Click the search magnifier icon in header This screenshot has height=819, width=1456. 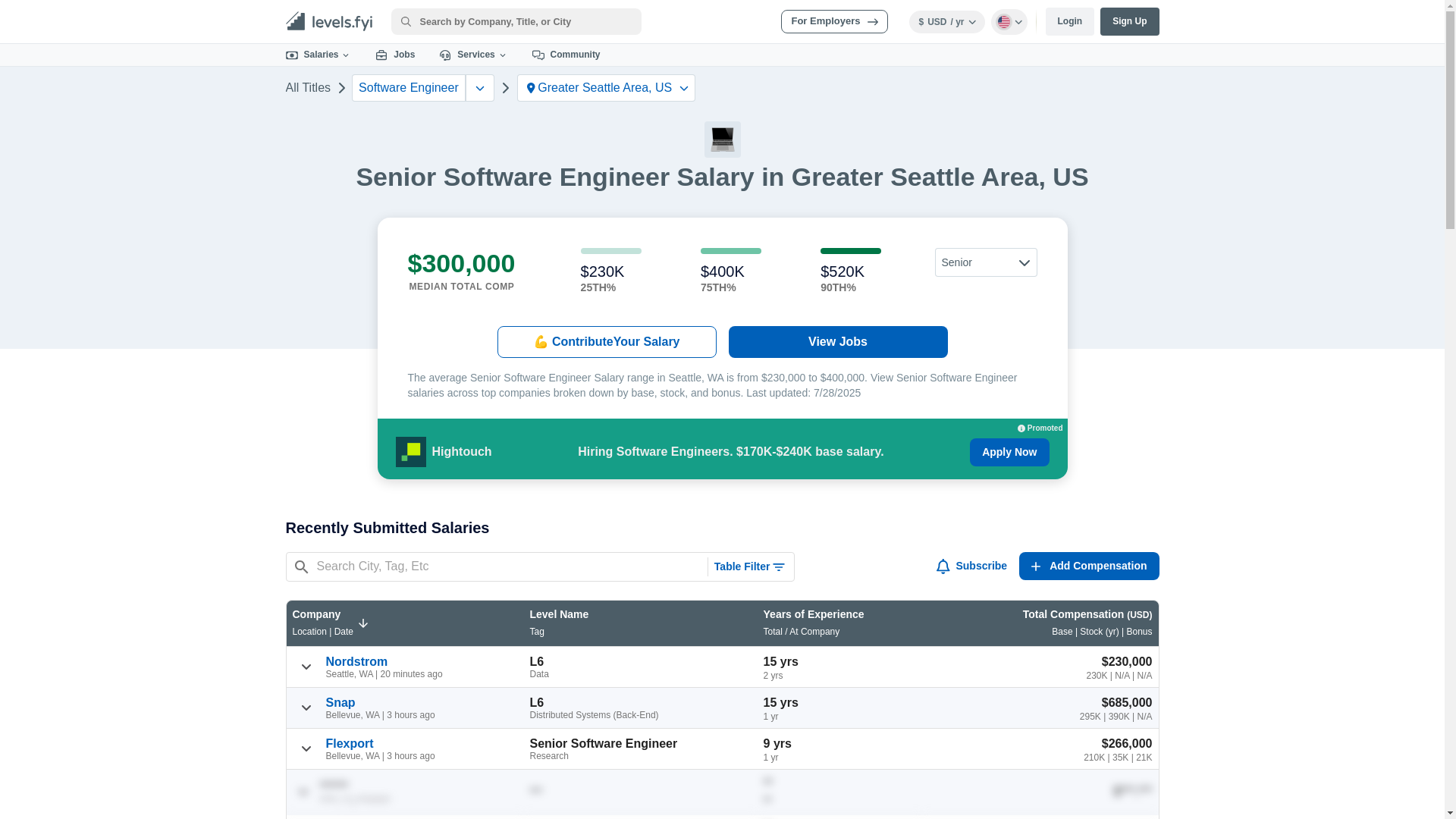click(x=406, y=22)
